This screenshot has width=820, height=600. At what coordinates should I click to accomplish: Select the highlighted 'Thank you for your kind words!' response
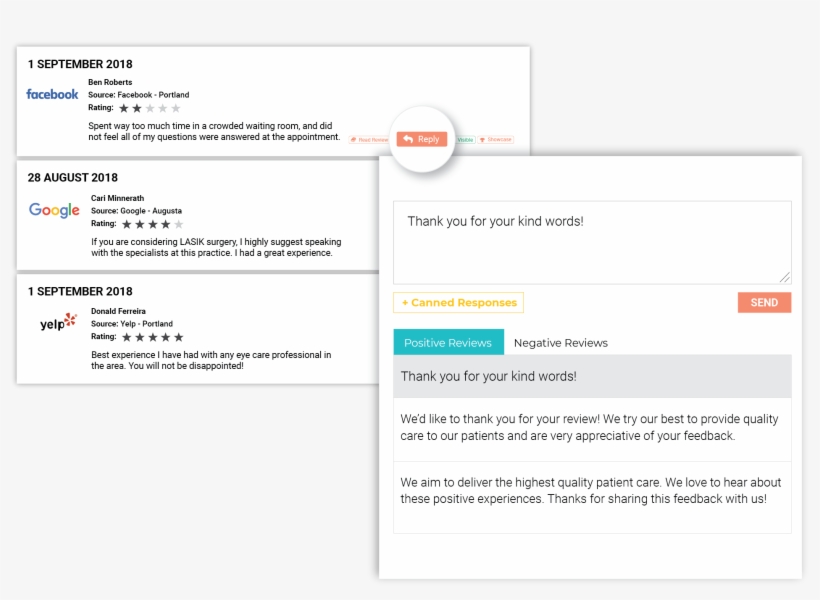(591, 376)
